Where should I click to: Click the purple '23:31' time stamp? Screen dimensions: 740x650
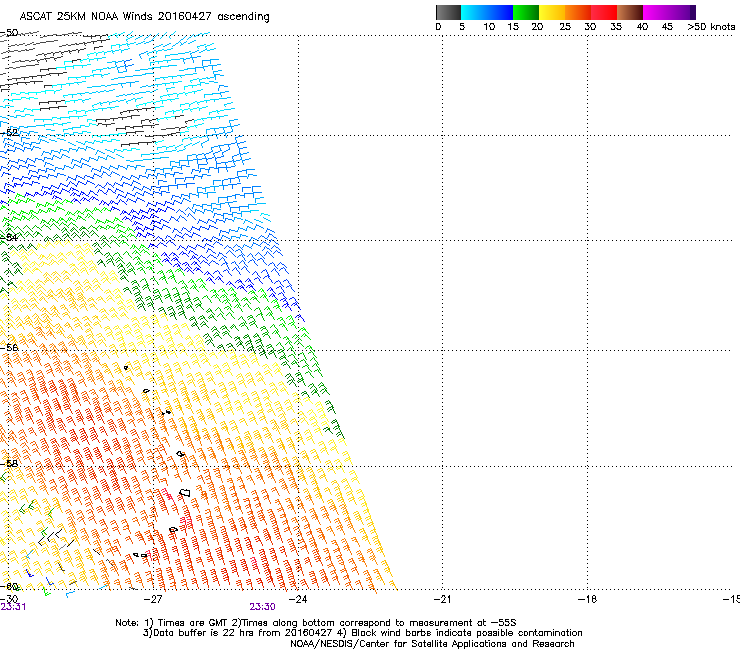pos(13,607)
